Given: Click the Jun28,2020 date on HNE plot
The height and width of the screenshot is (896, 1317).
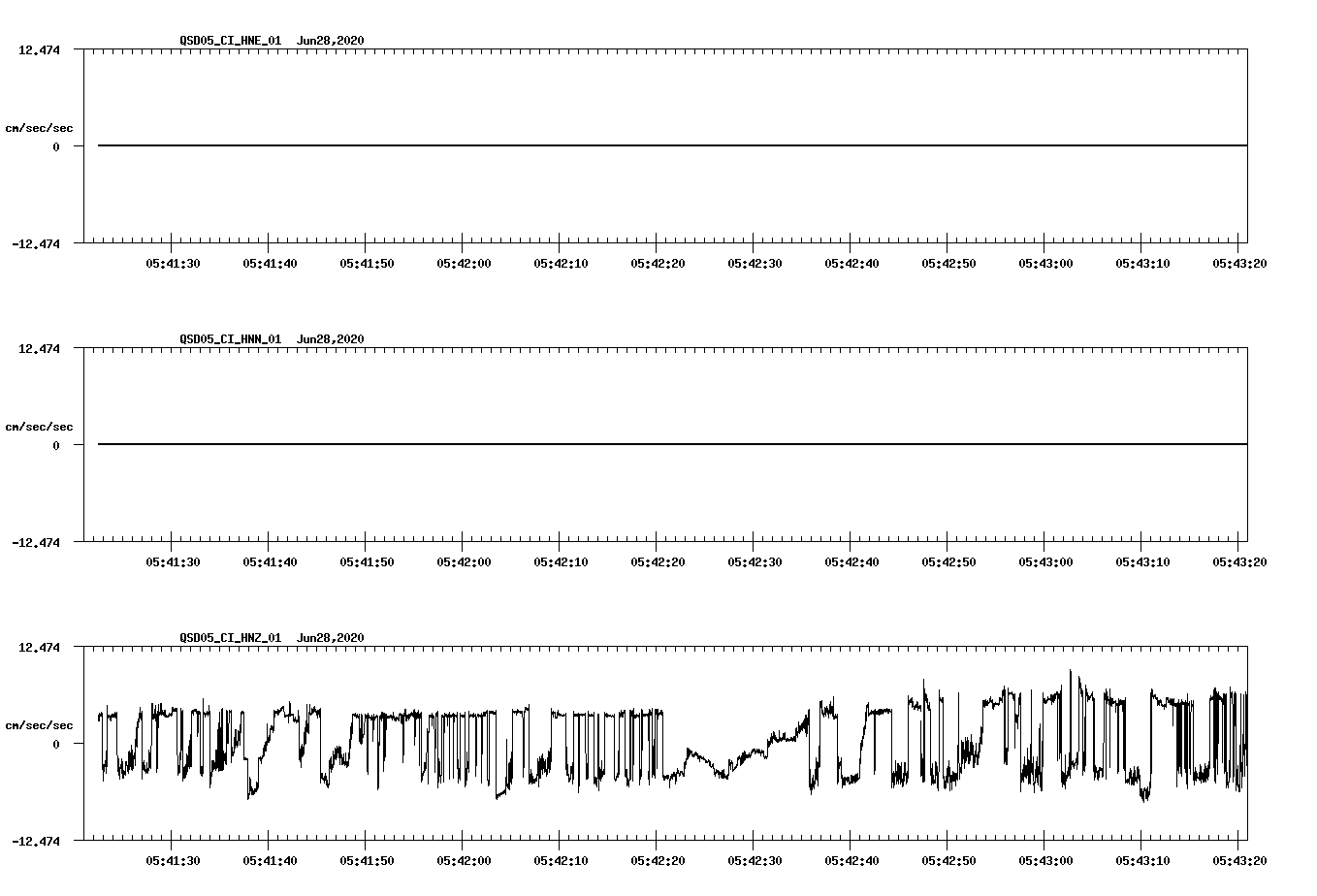Looking at the screenshot, I should pos(331,41).
